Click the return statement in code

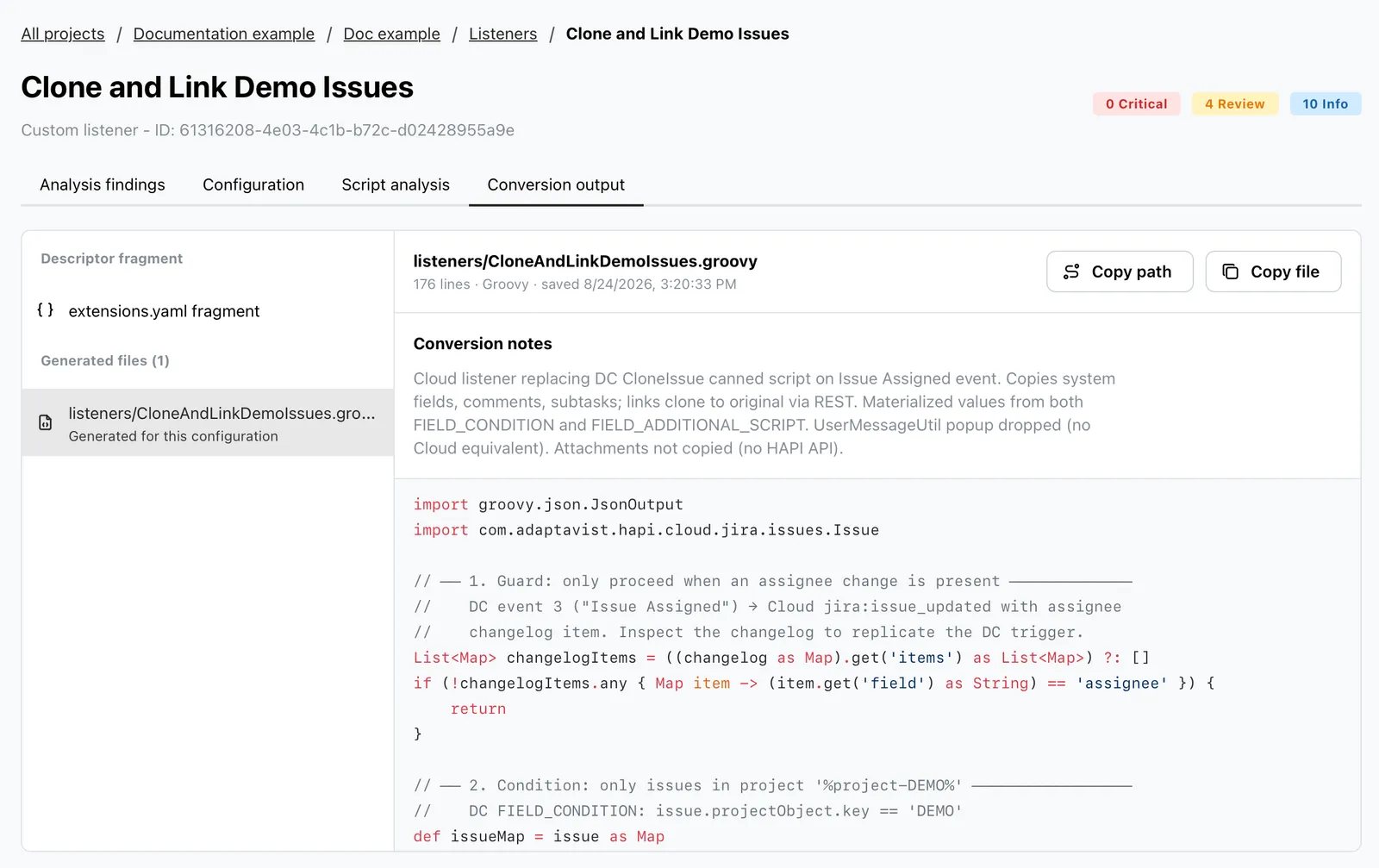coord(478,709)
